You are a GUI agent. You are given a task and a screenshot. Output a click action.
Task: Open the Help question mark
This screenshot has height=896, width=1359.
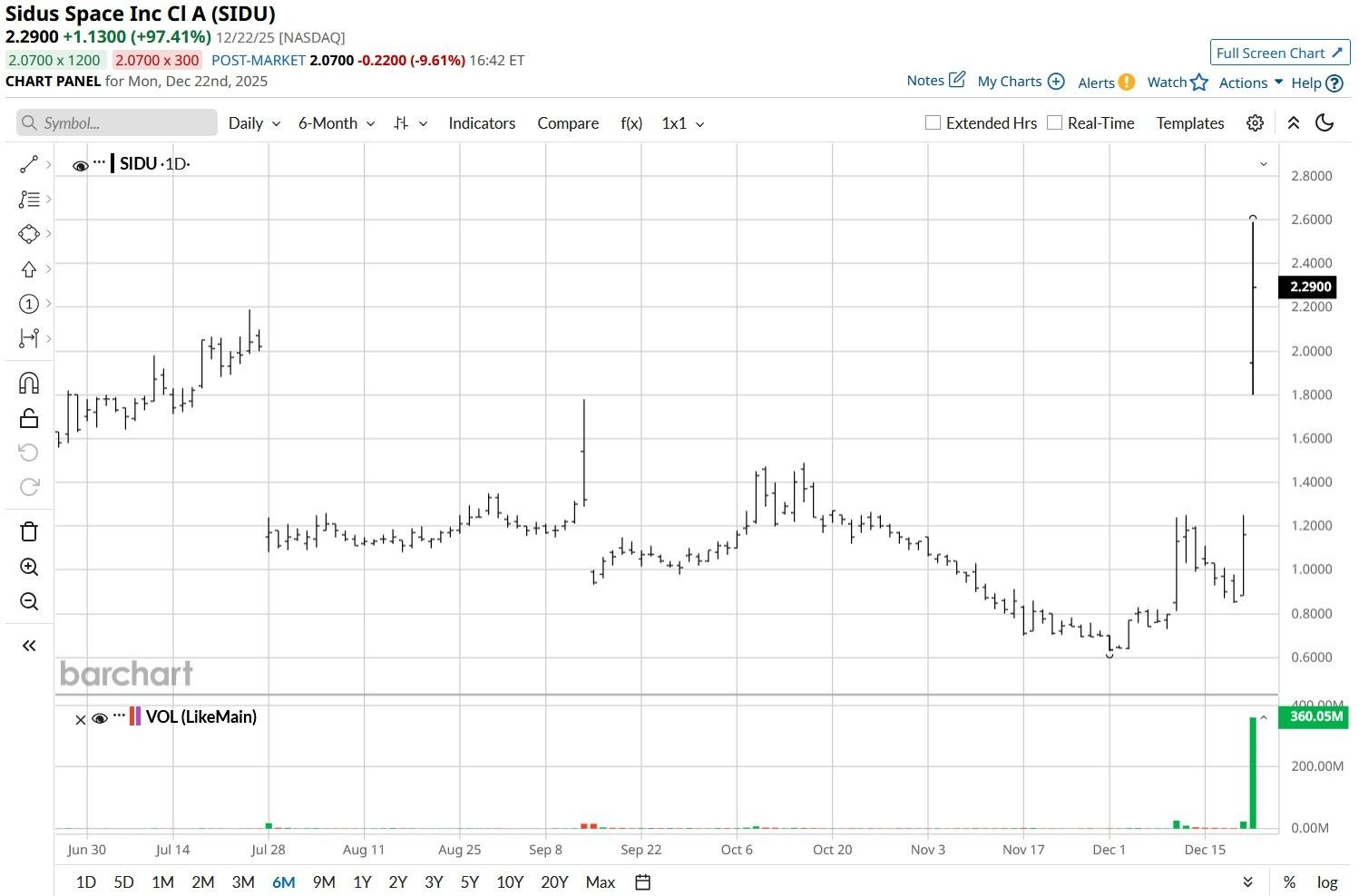(x=1334, y=83)
